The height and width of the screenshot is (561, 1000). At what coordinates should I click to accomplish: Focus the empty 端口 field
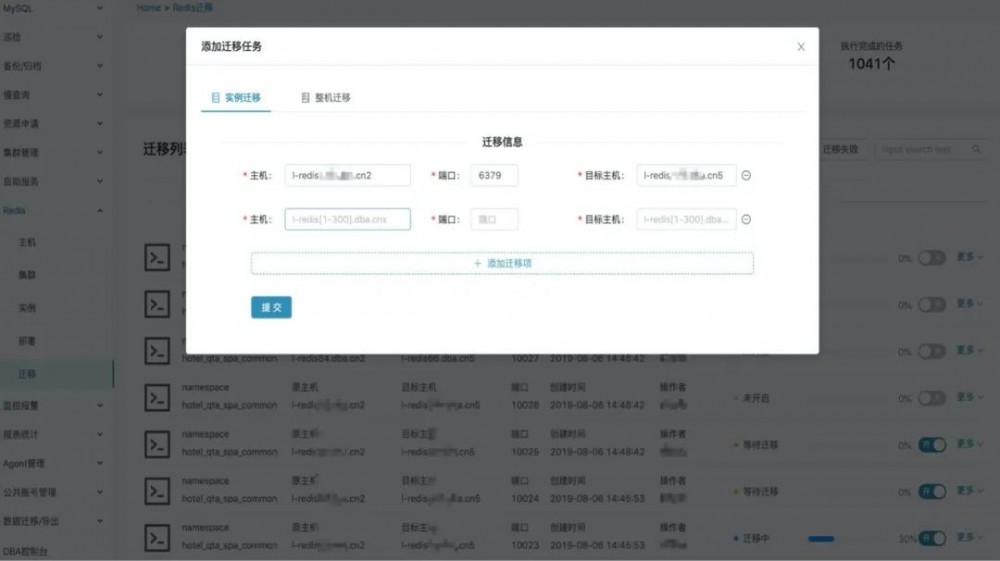tap(494, 219)
